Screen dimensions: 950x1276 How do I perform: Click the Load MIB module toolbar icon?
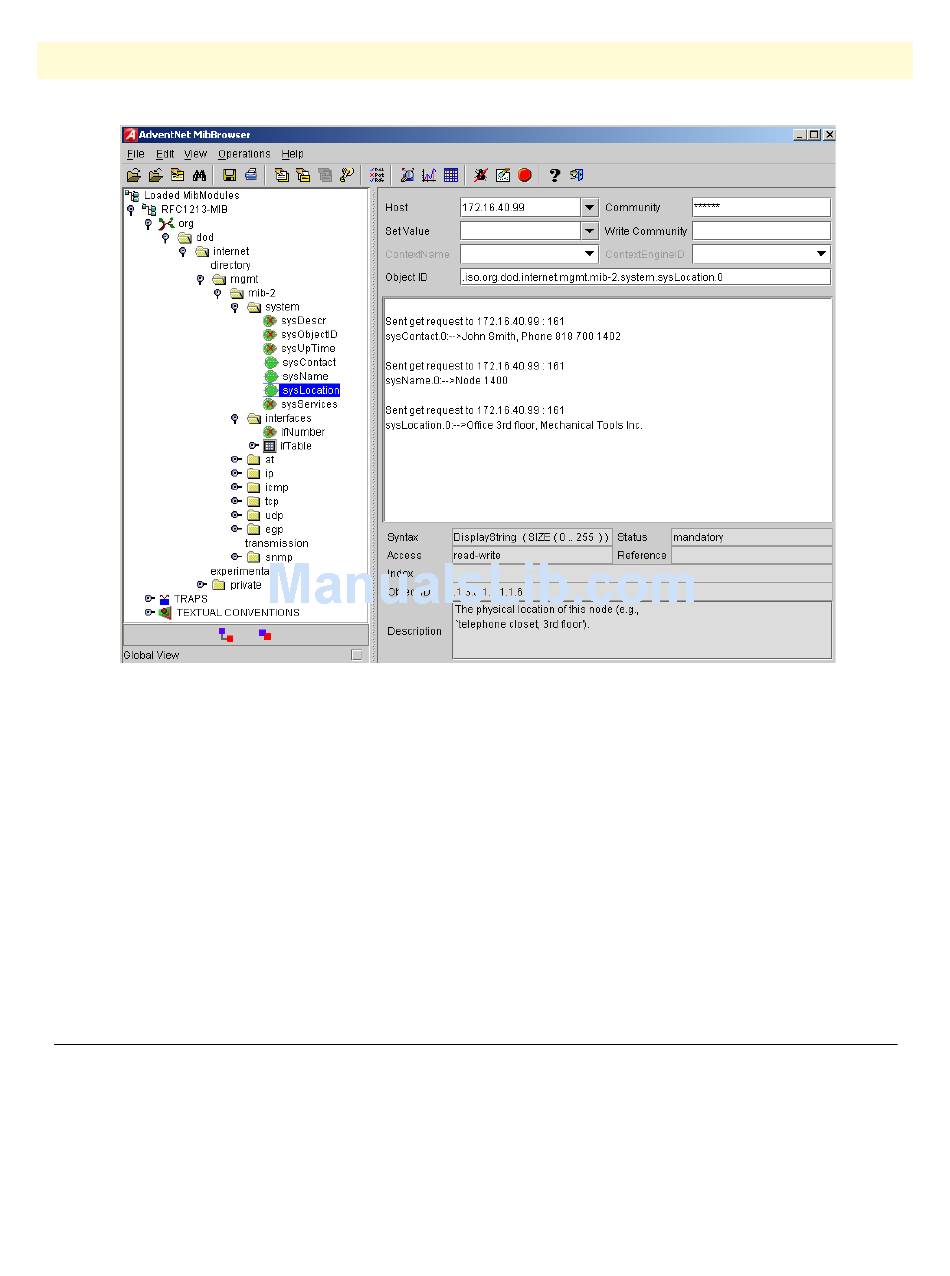coord(133,175)
